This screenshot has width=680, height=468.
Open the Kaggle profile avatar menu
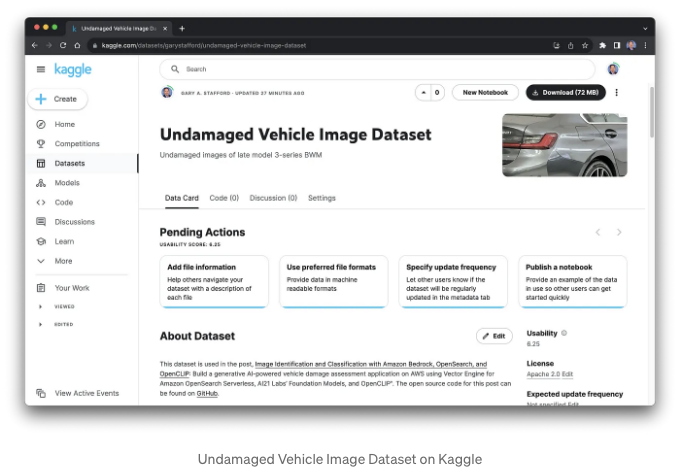[x=613, y=69]
